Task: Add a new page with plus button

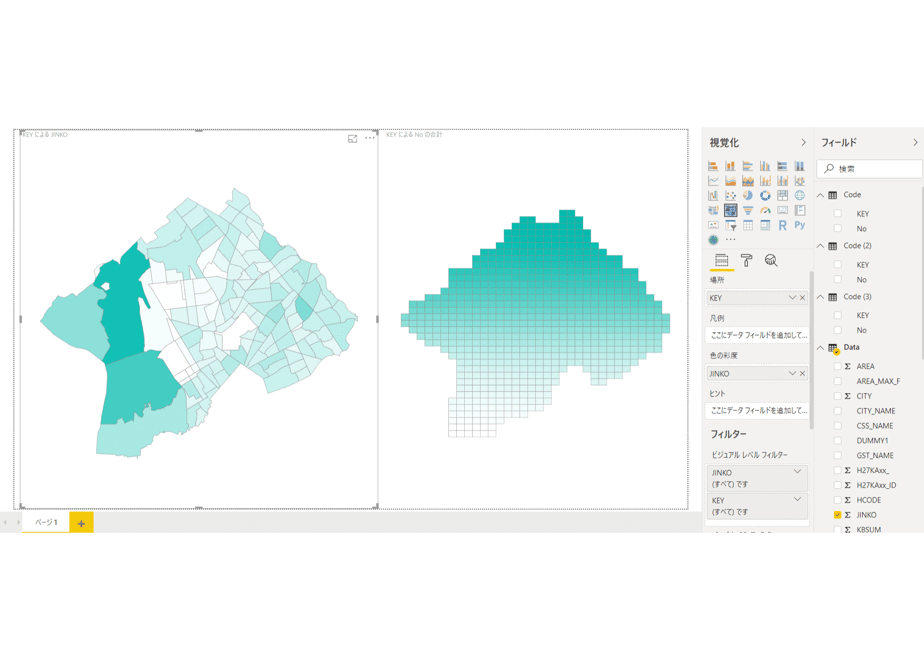Action: coord(81,523)
